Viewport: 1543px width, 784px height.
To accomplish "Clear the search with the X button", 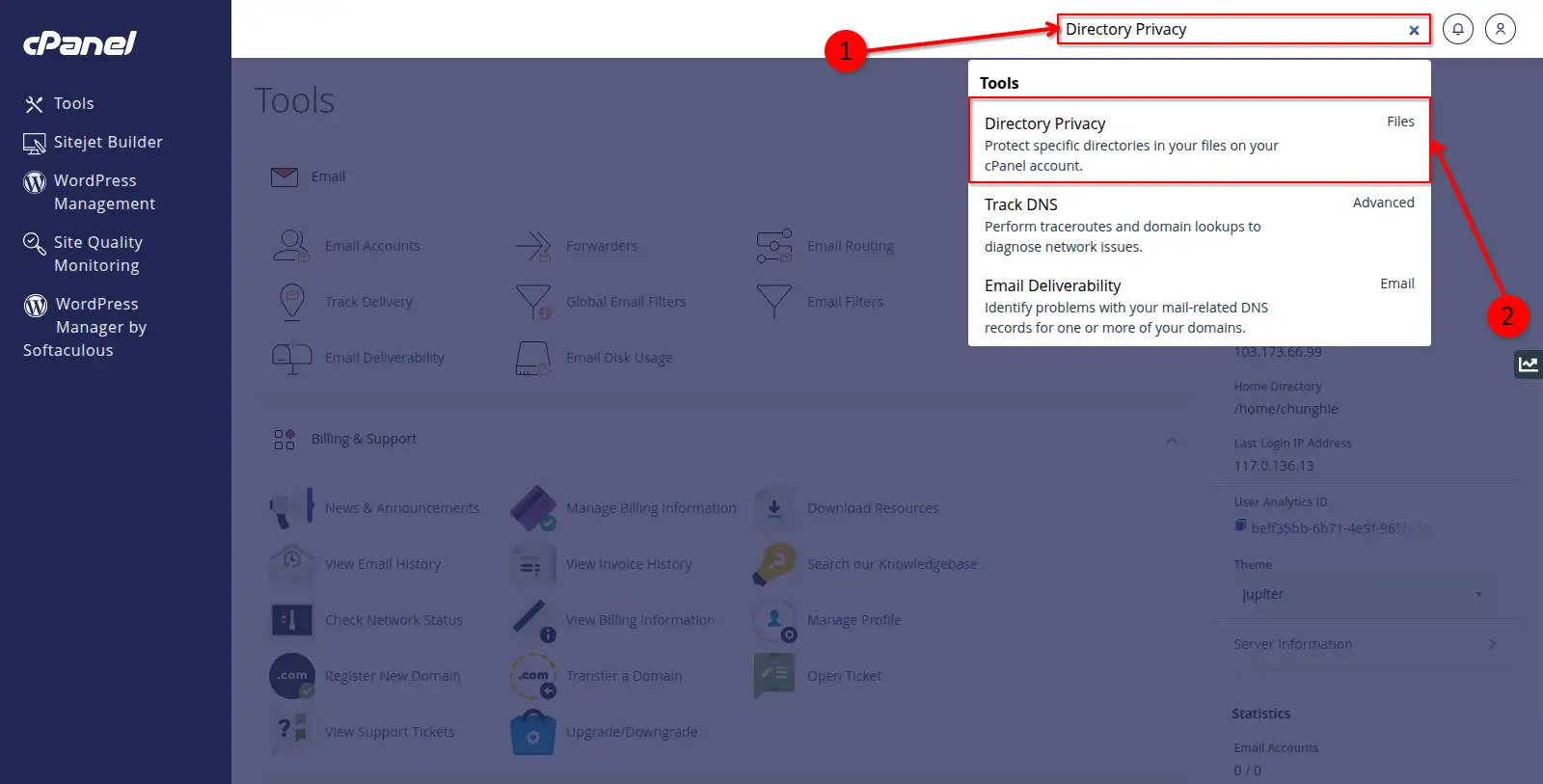I will click(1414, 30).
